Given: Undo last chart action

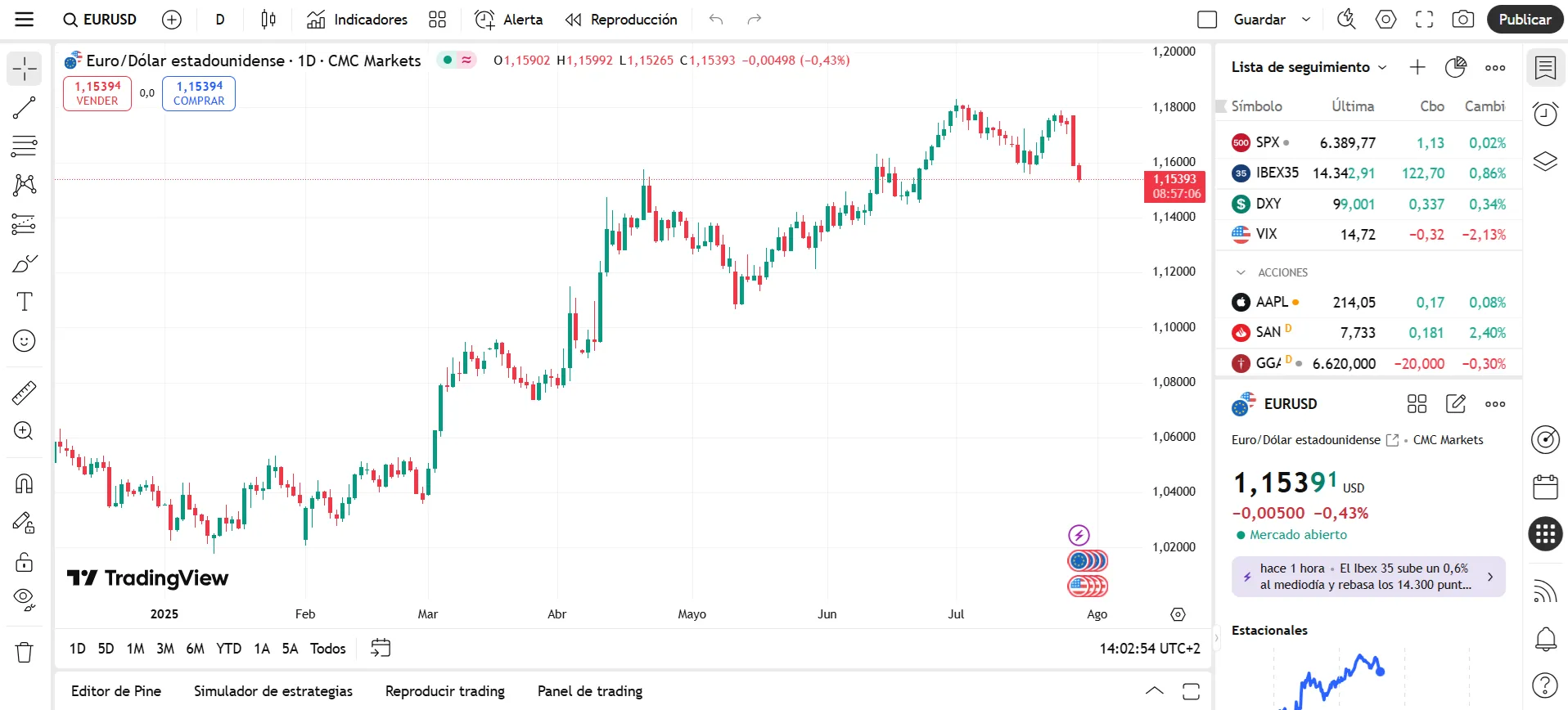Looking at the screenshot, I should (716, 20).
